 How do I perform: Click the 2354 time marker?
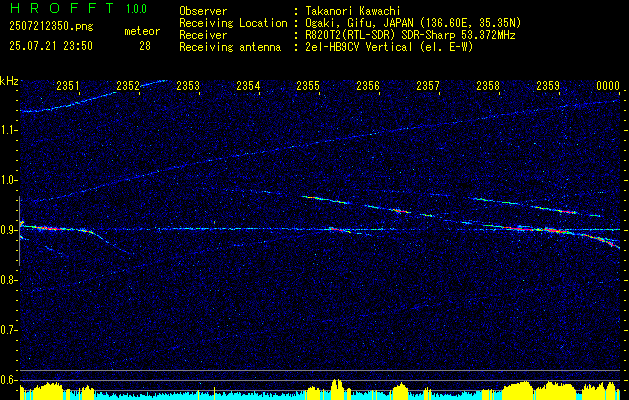[248, 85]
